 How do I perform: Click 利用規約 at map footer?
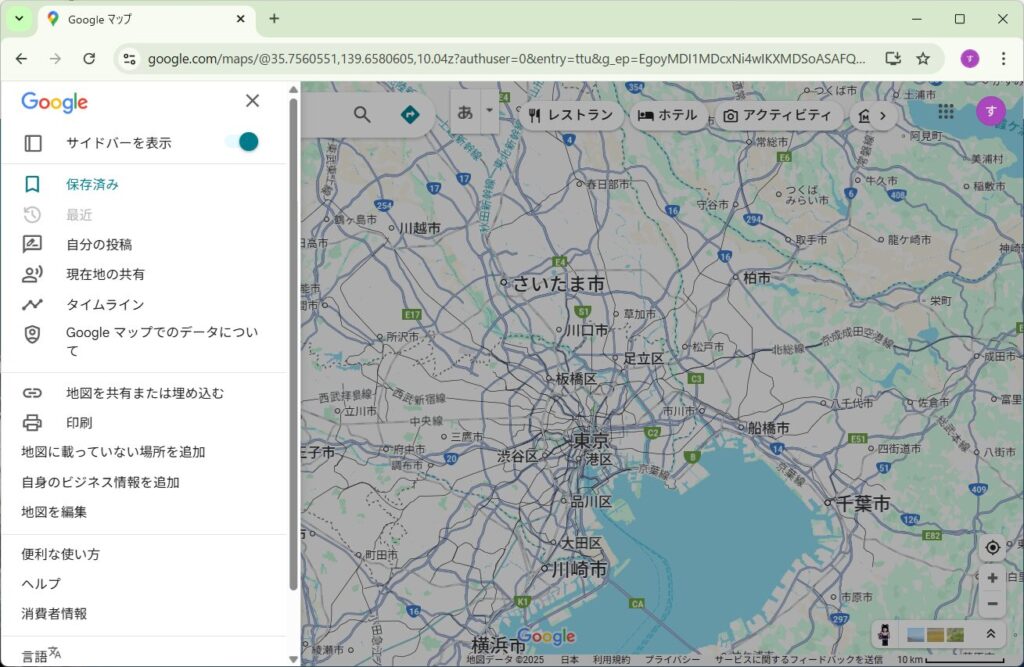point(611,660)
